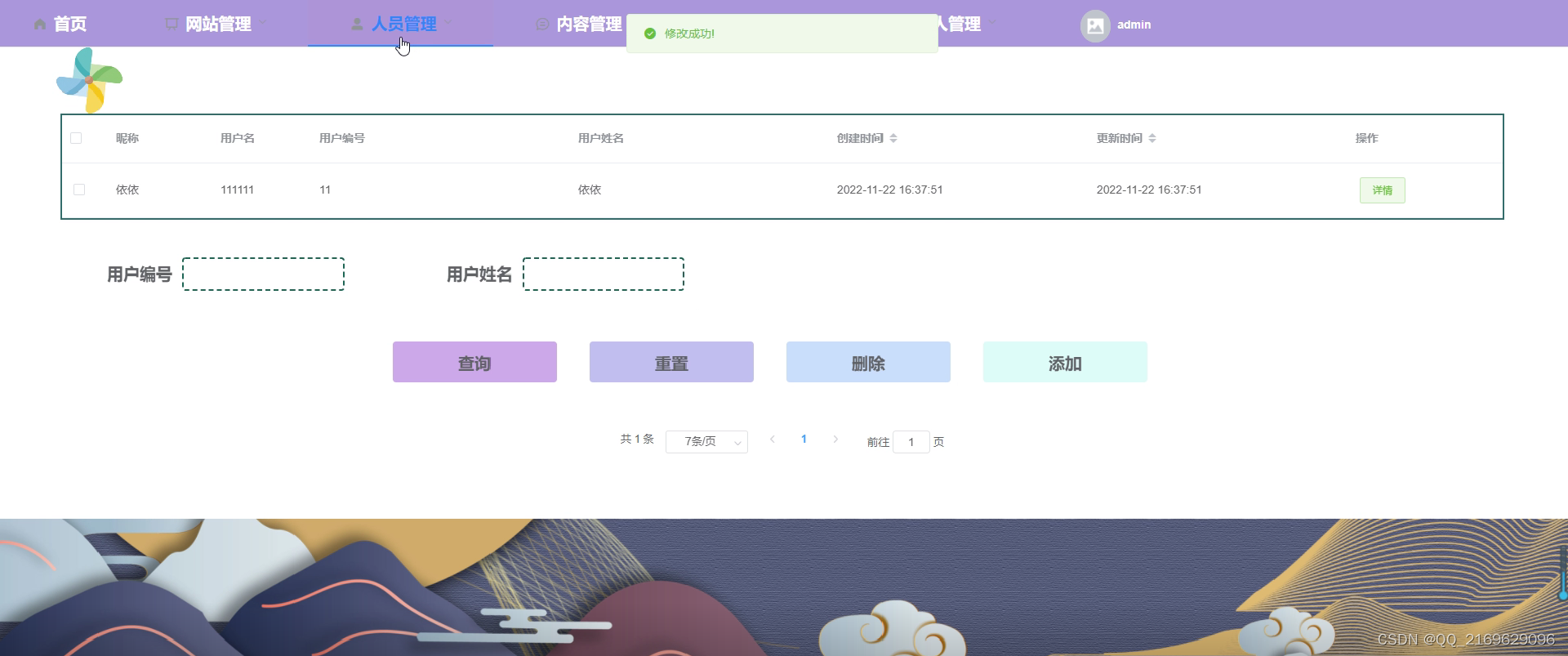Viewport: 1568px width, 656px height.
Task: Open the 首页 menu item
Action: (60, 24)
